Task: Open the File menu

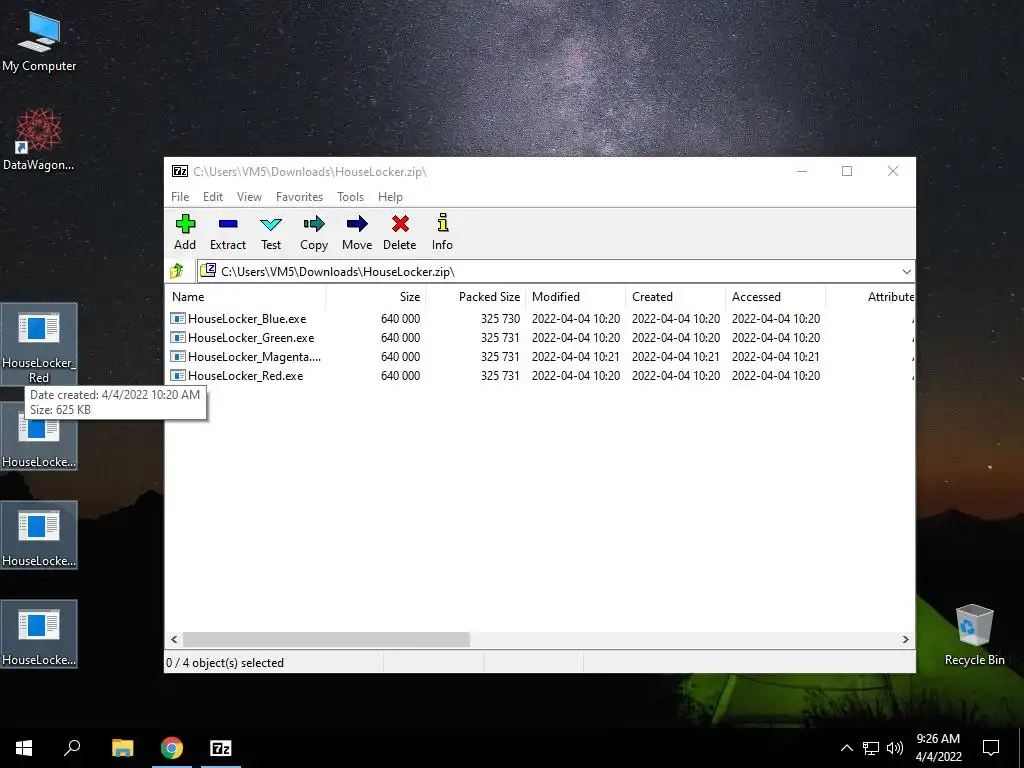Action: [180, 197]
